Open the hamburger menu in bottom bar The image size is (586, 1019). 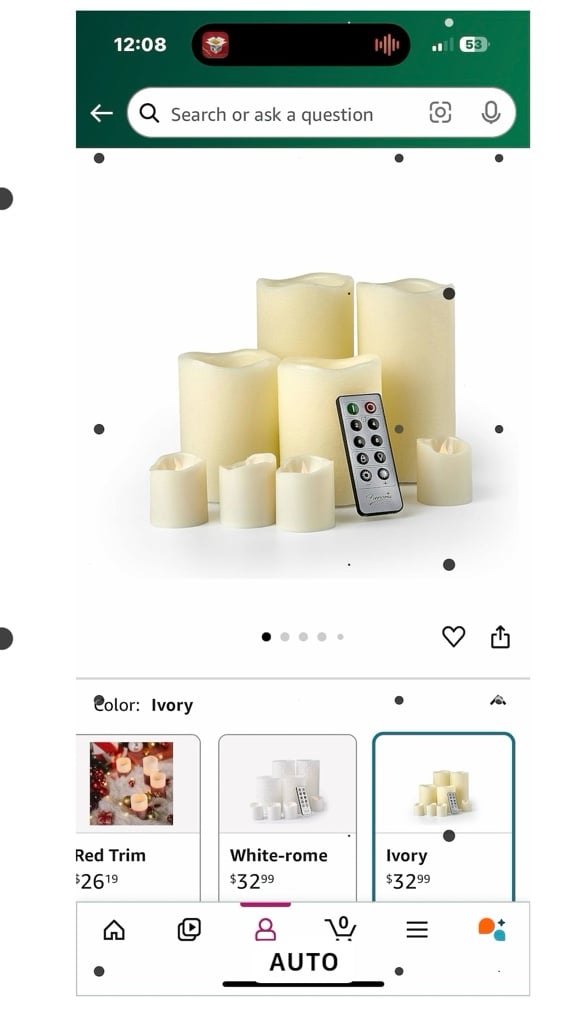click(417, 929)
